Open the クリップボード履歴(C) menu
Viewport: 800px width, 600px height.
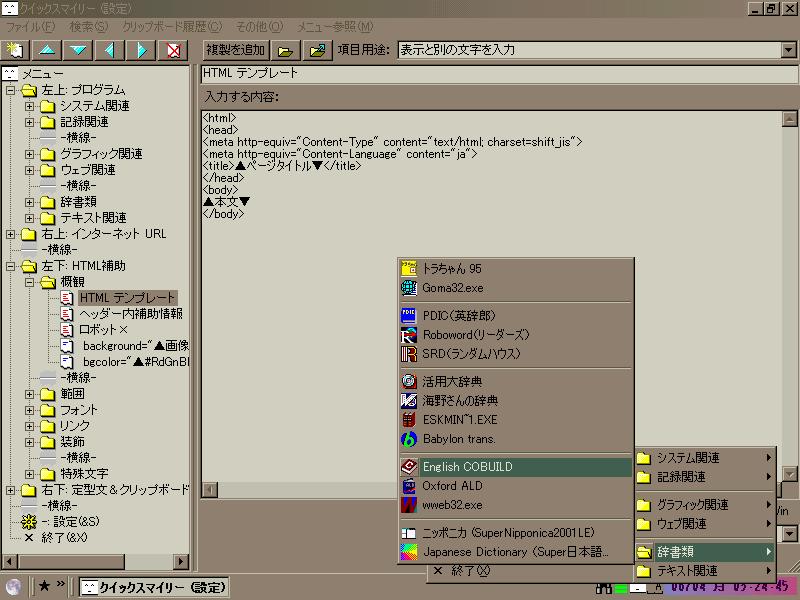coord(172,27)
